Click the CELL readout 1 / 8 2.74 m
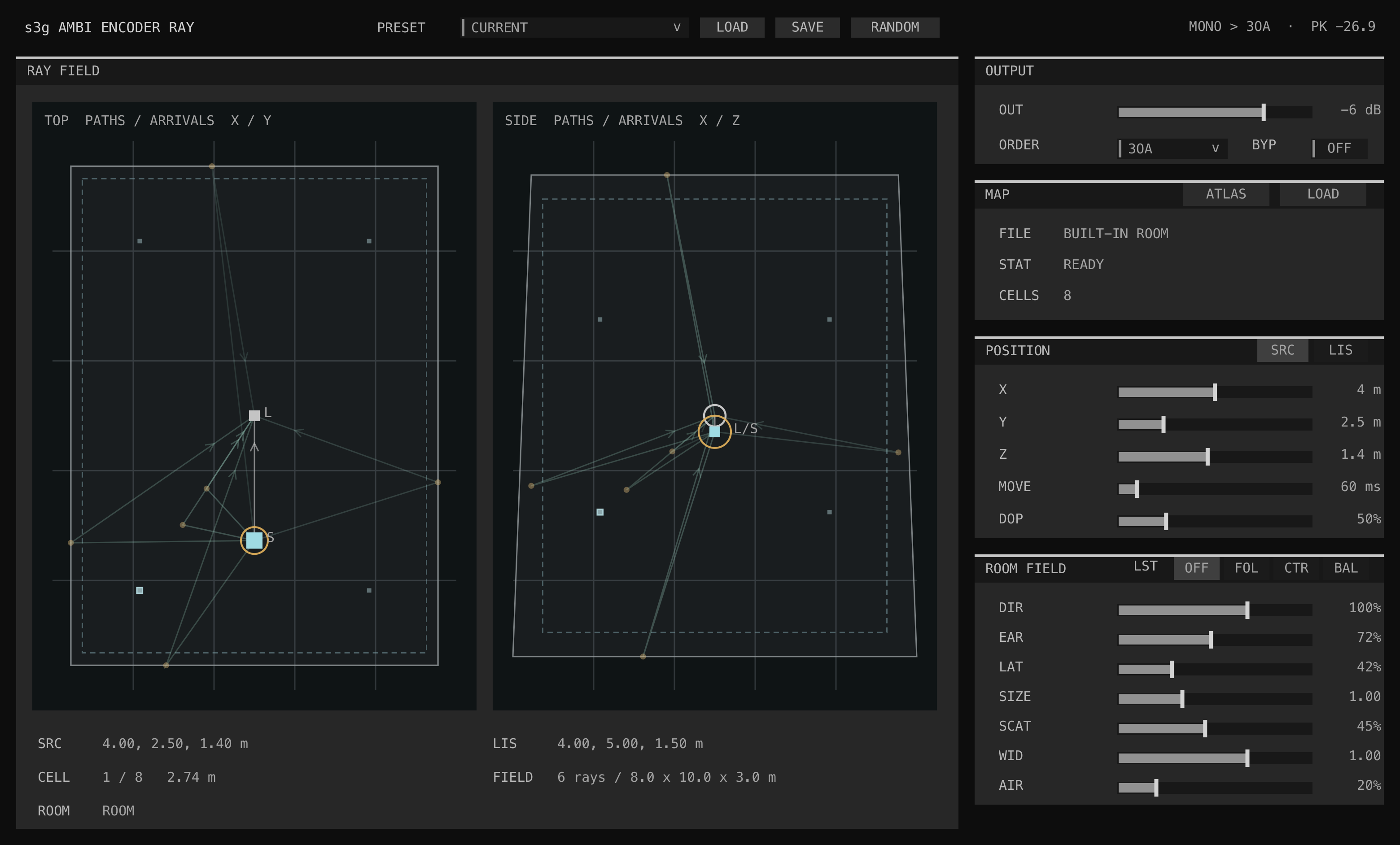Viewport: 1400px width, 845px height. pos(158,777)
